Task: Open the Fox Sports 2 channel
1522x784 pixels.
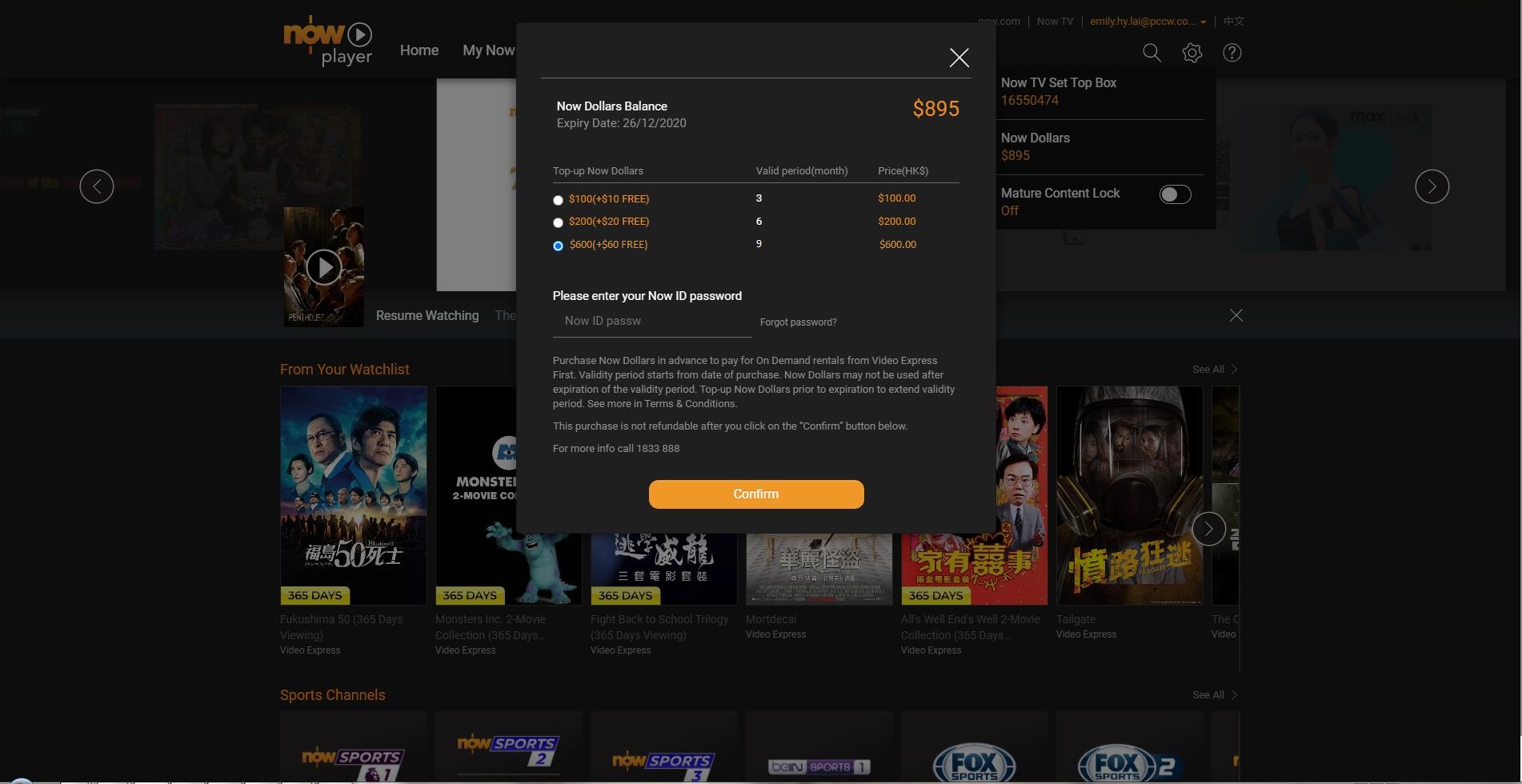Action: tap(1130, 748)
